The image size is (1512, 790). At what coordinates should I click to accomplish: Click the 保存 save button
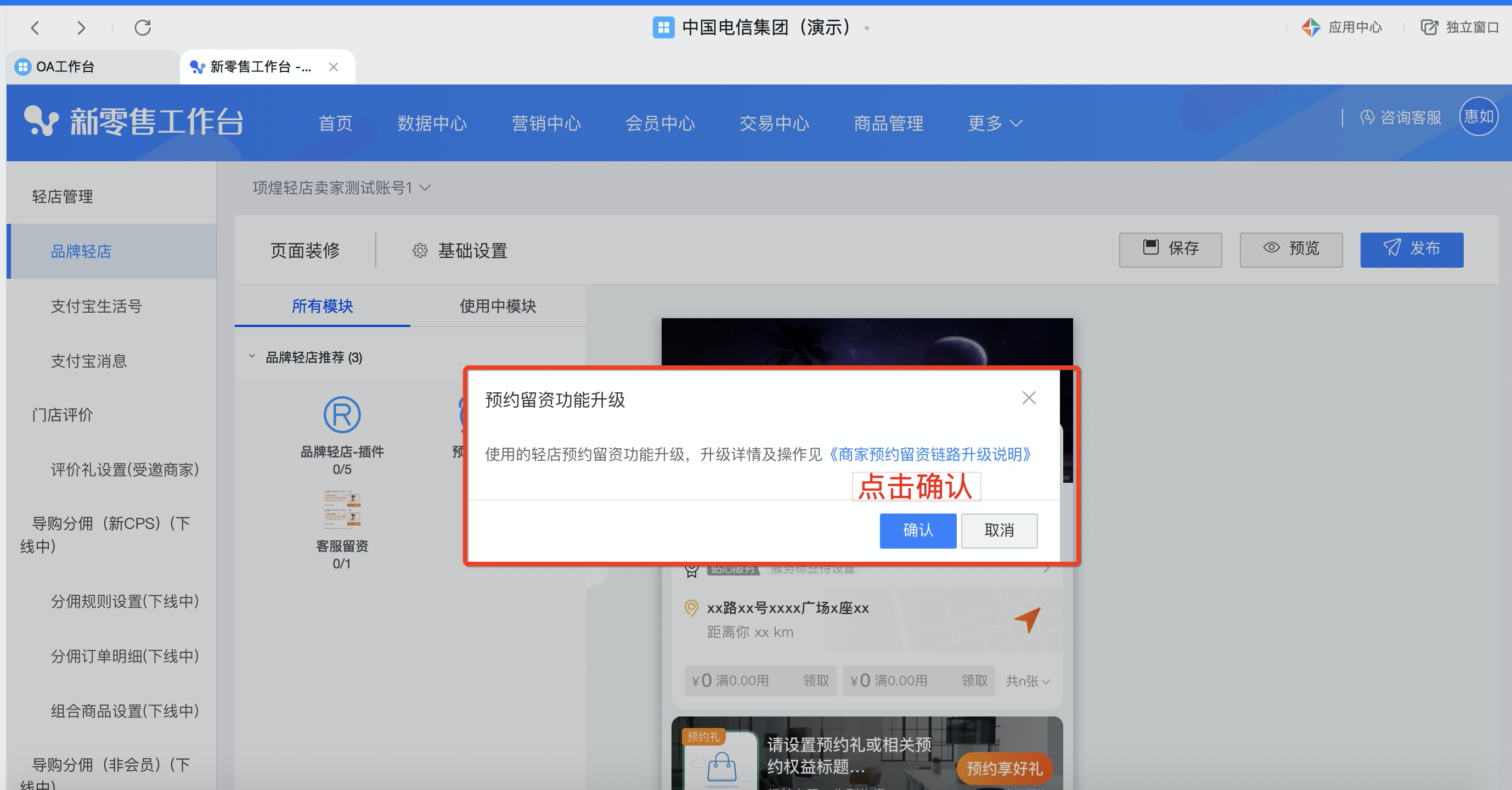[1170, 250]
